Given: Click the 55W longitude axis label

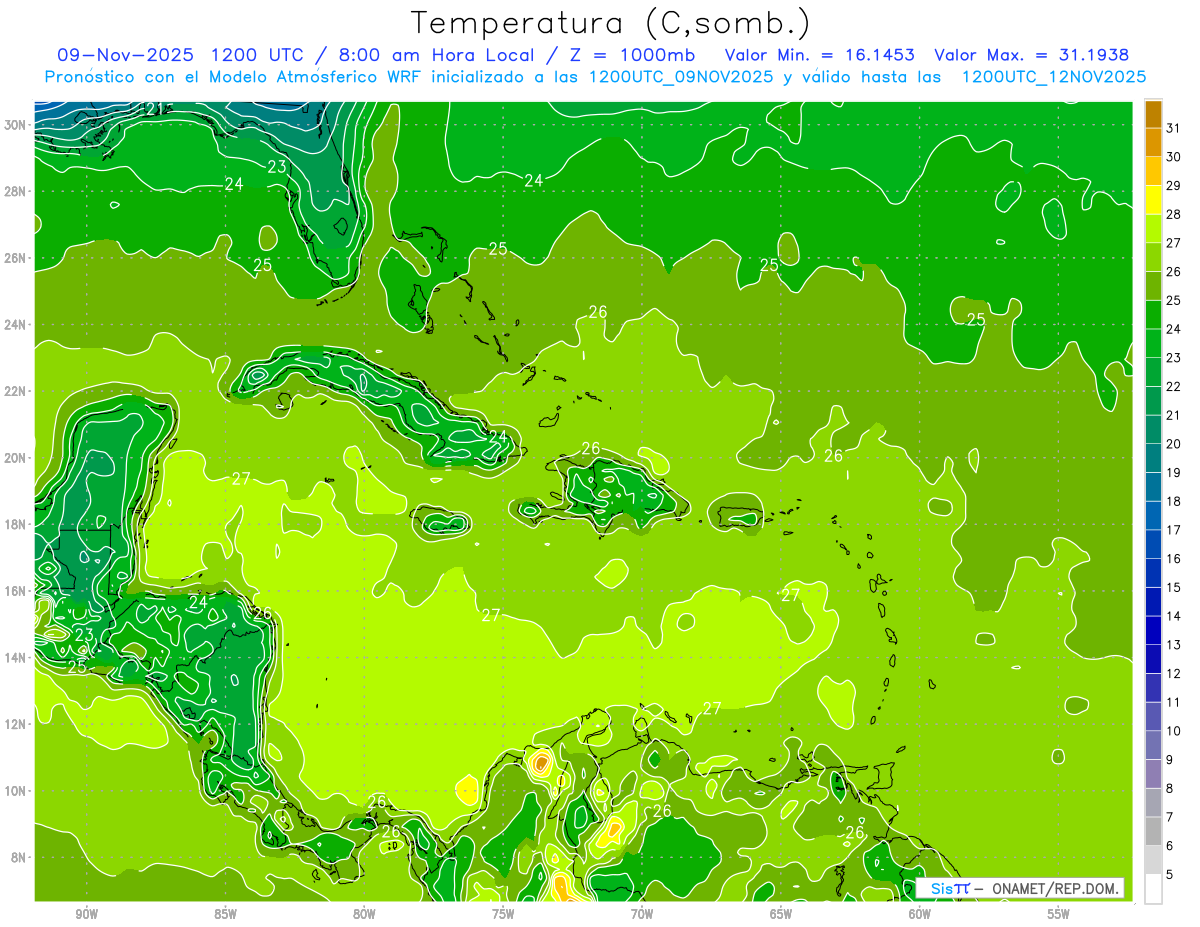Looking at the screenshot, I should tap(1059, 914).
